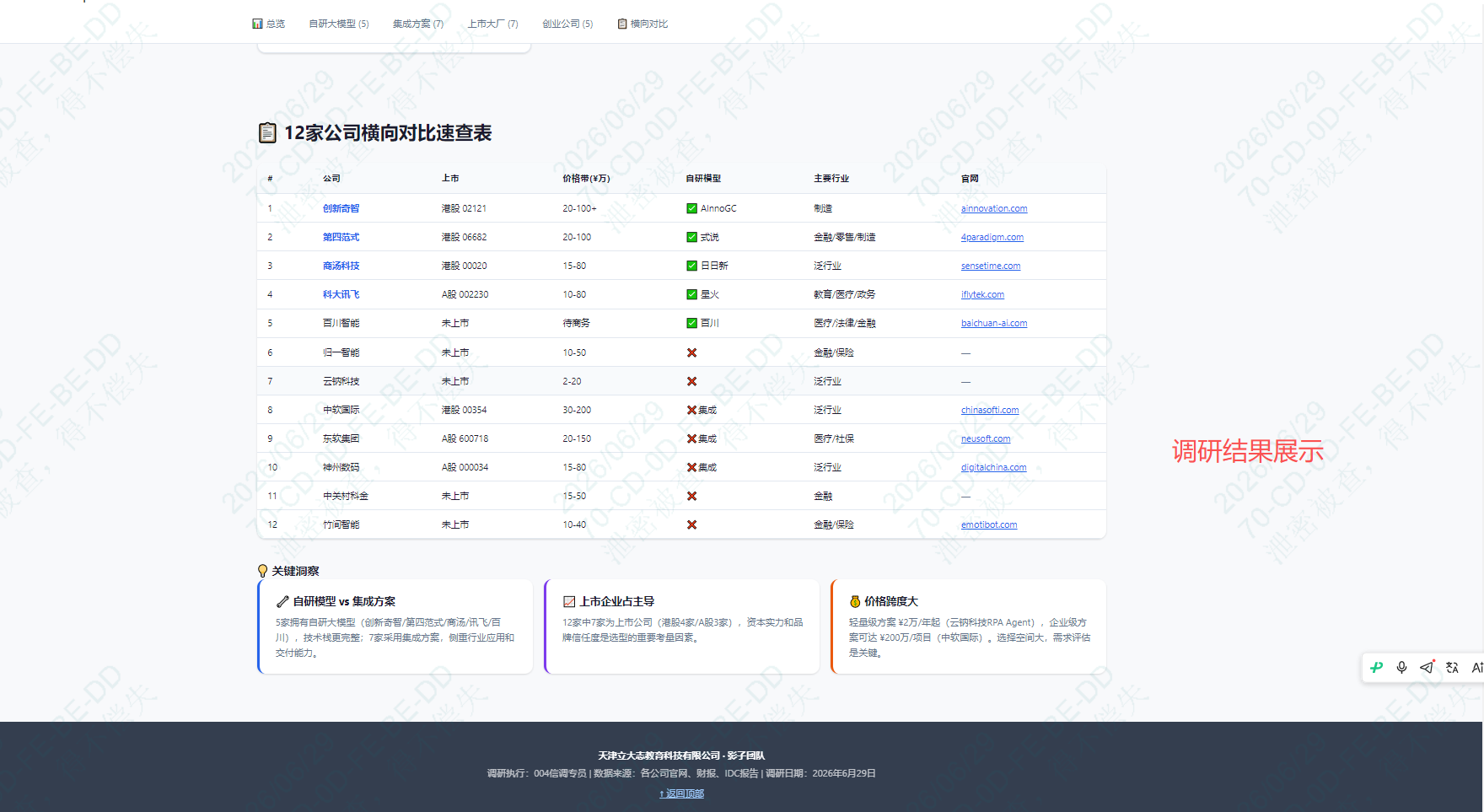Click the clipboard icon beside 12家公司横向对比速查表
1484x812 pixels.
pos(267,133)
